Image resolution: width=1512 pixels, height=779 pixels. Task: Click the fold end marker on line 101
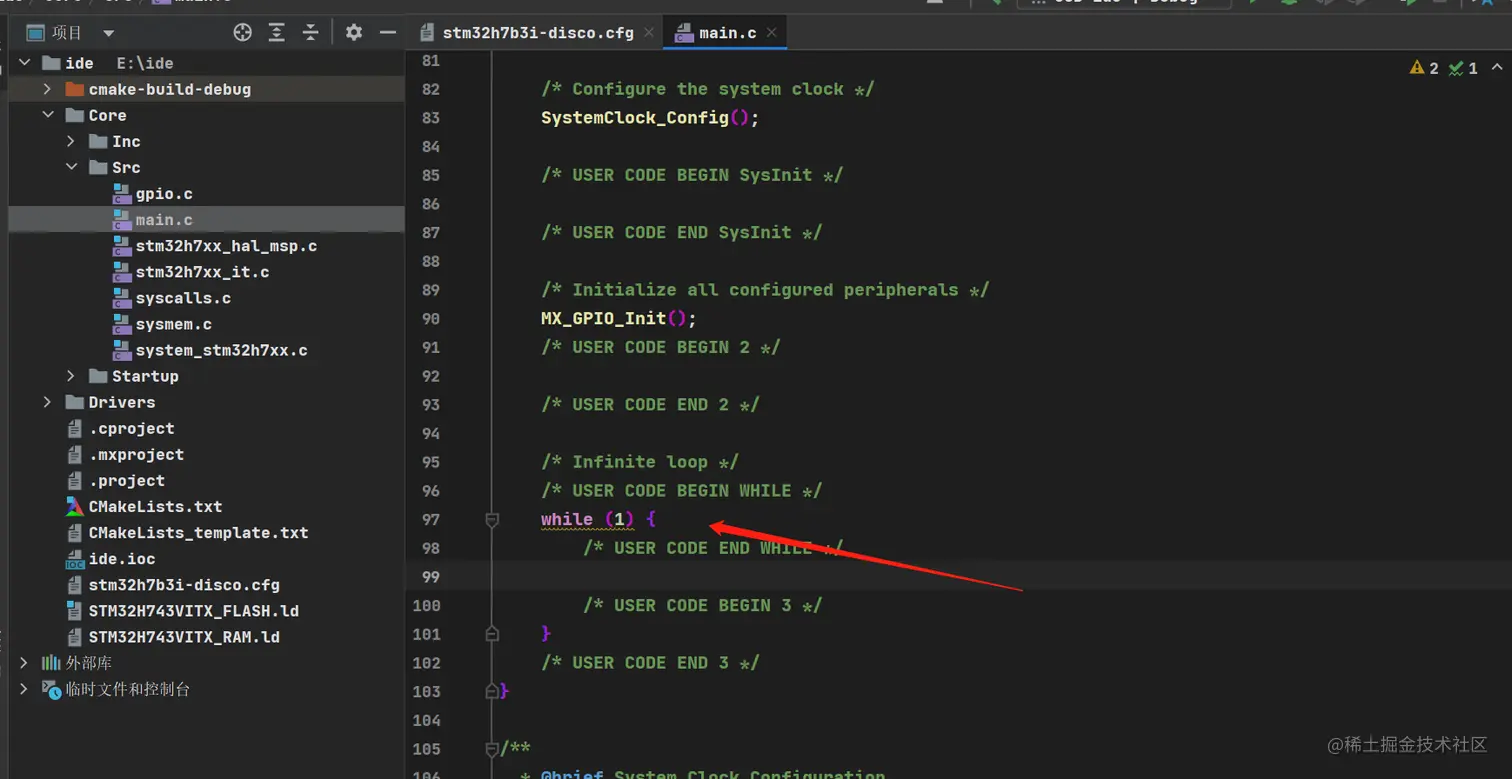[492, 634]
